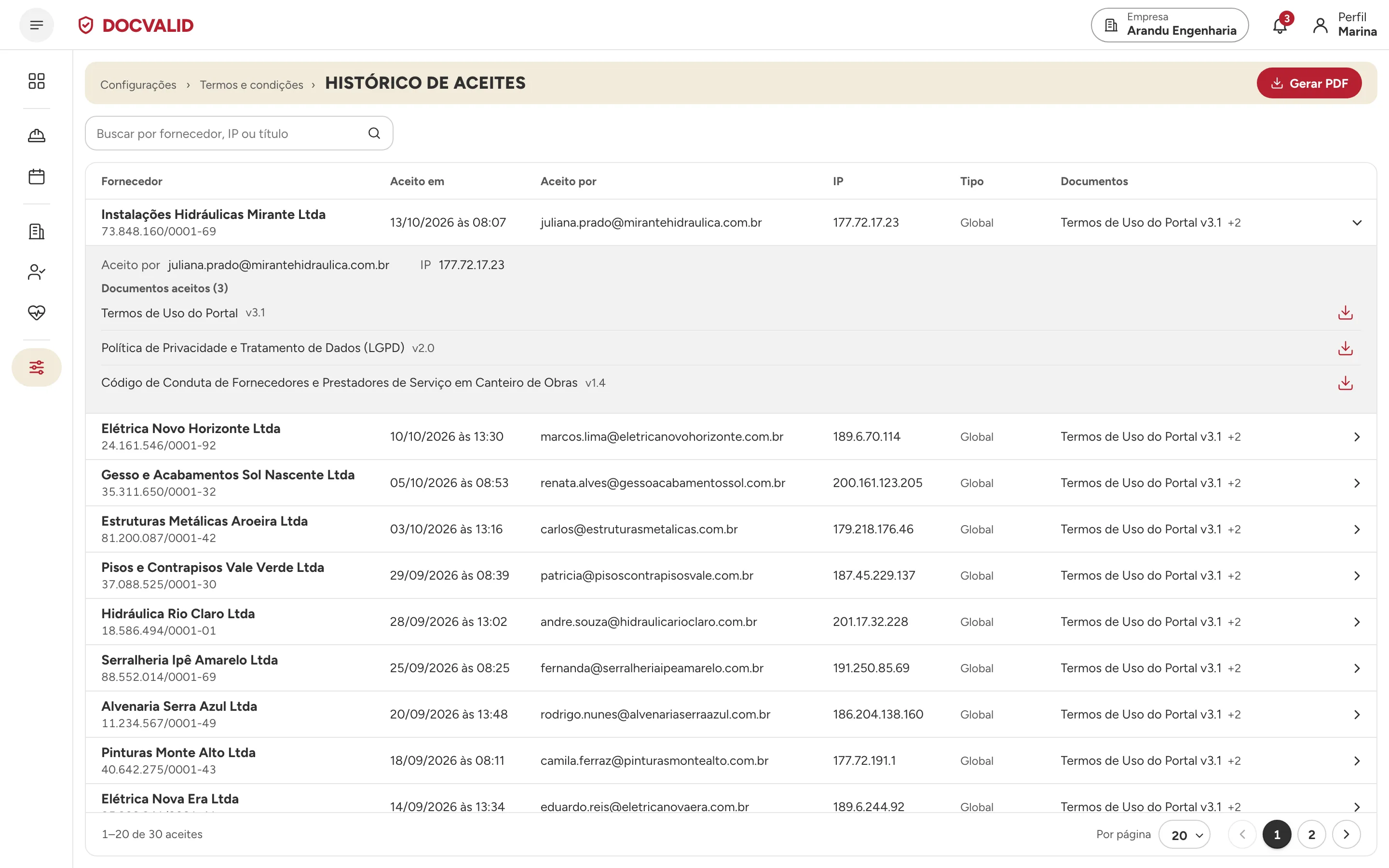
Task: Click date 20/09/2026 às 13:48
Action: pyautogui.click(x=449, y=715)
